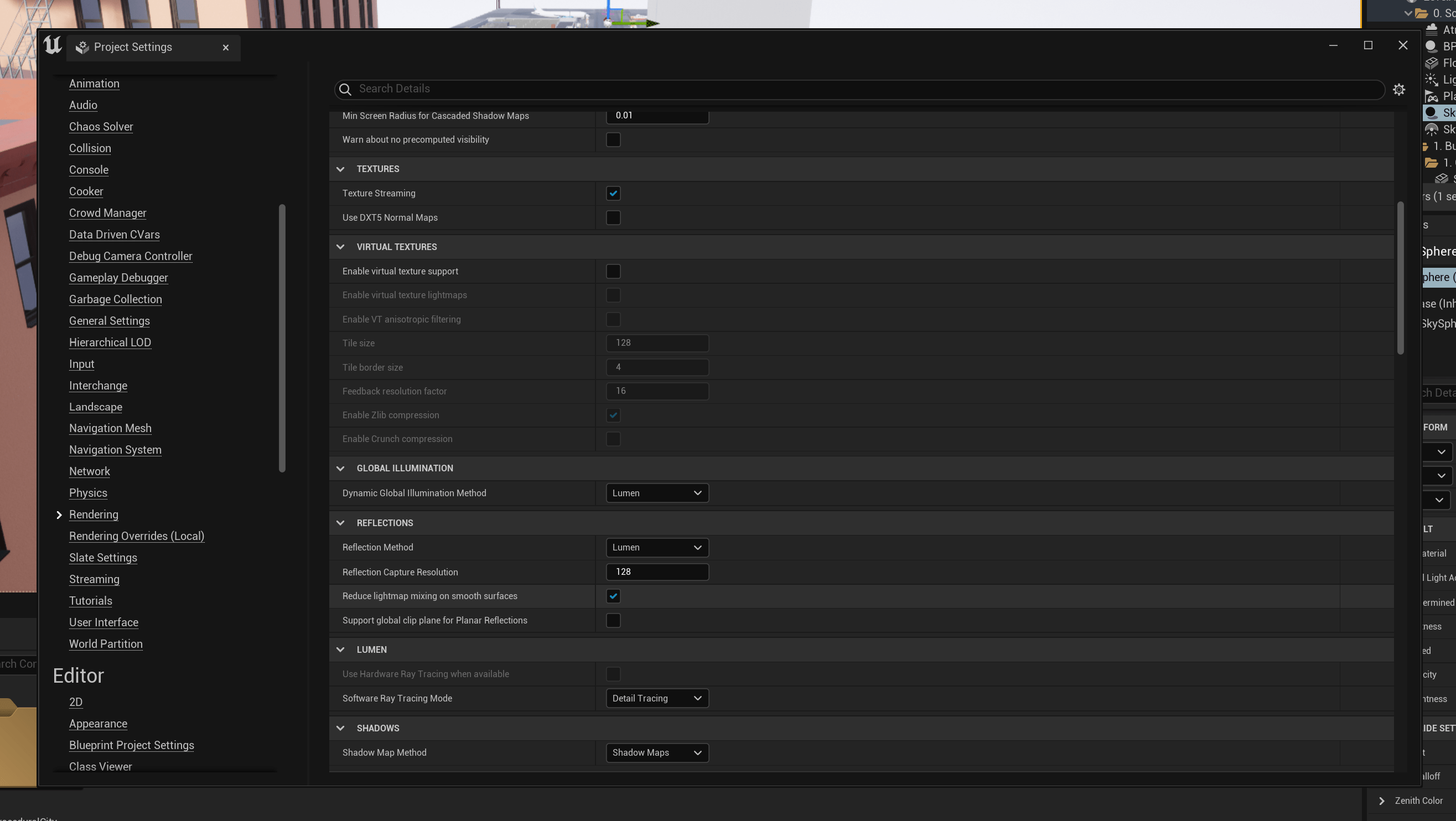This screenshot has width=1456, height=821.
Task: Close the Project Settings tab
Action: coord(226,48)
